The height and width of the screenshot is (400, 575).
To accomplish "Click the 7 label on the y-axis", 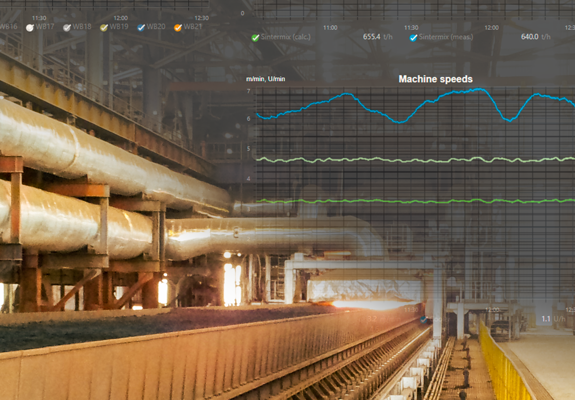I will click(x=249, y=91).
